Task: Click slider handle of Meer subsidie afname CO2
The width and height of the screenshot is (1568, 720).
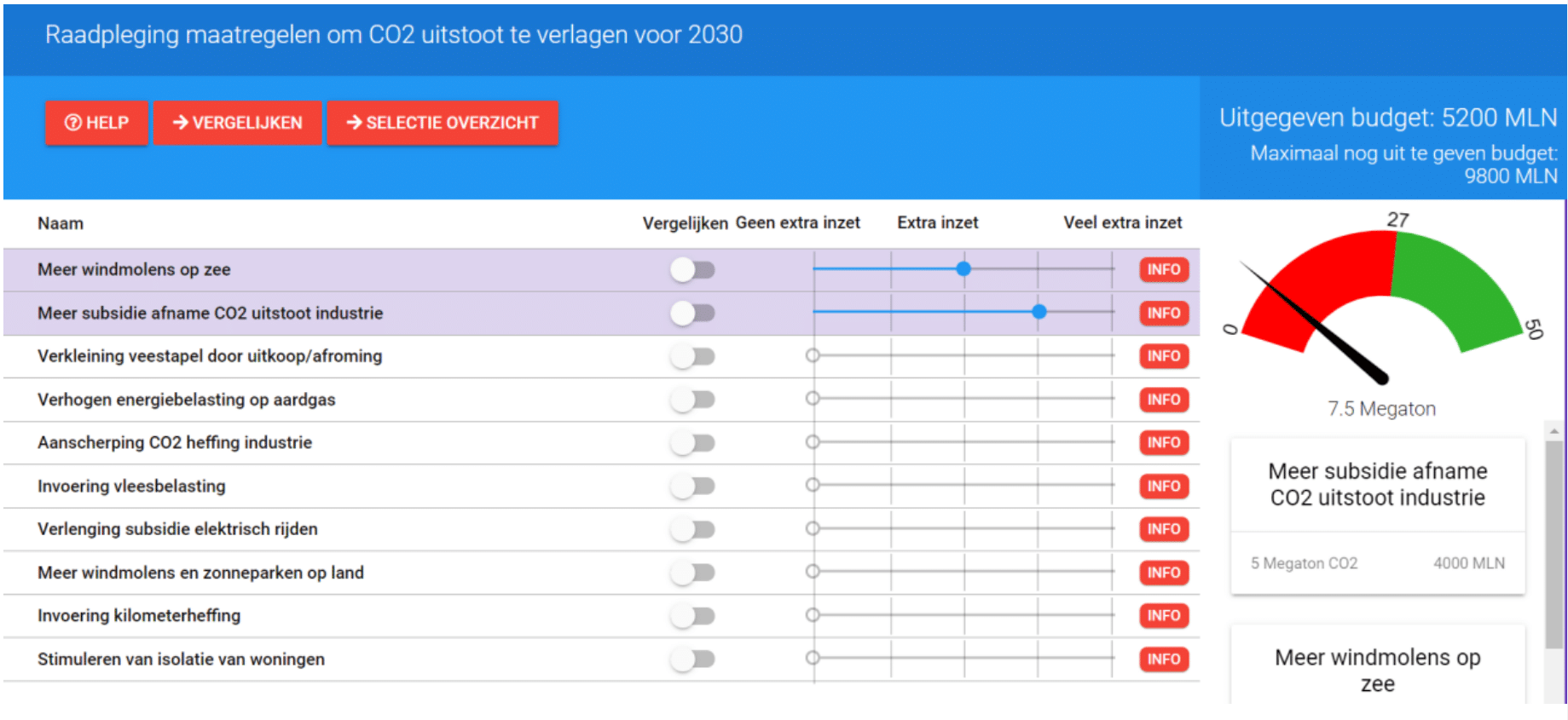Action: (x=1039, y=312)
